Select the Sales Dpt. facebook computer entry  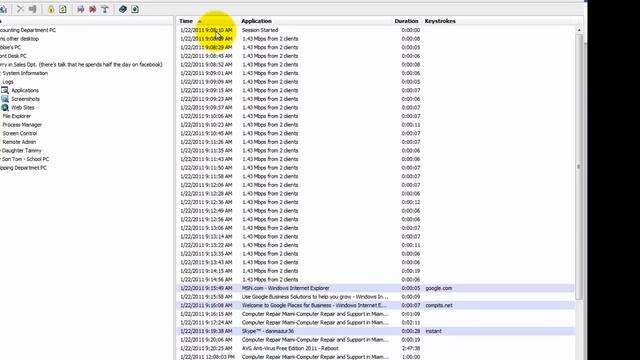point(81,64)
